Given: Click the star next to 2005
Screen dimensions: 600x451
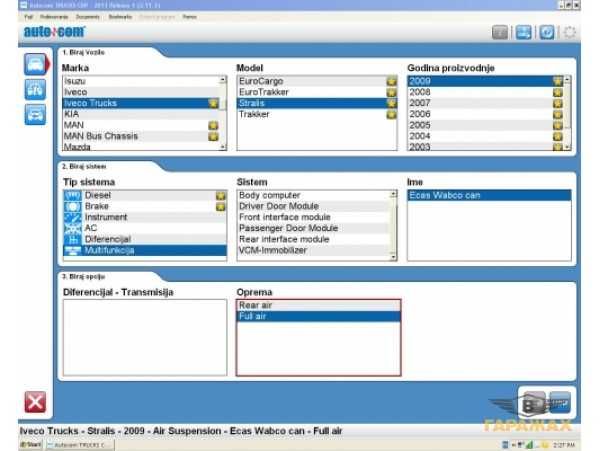Looking at the screenshot, I should point(558,125).
